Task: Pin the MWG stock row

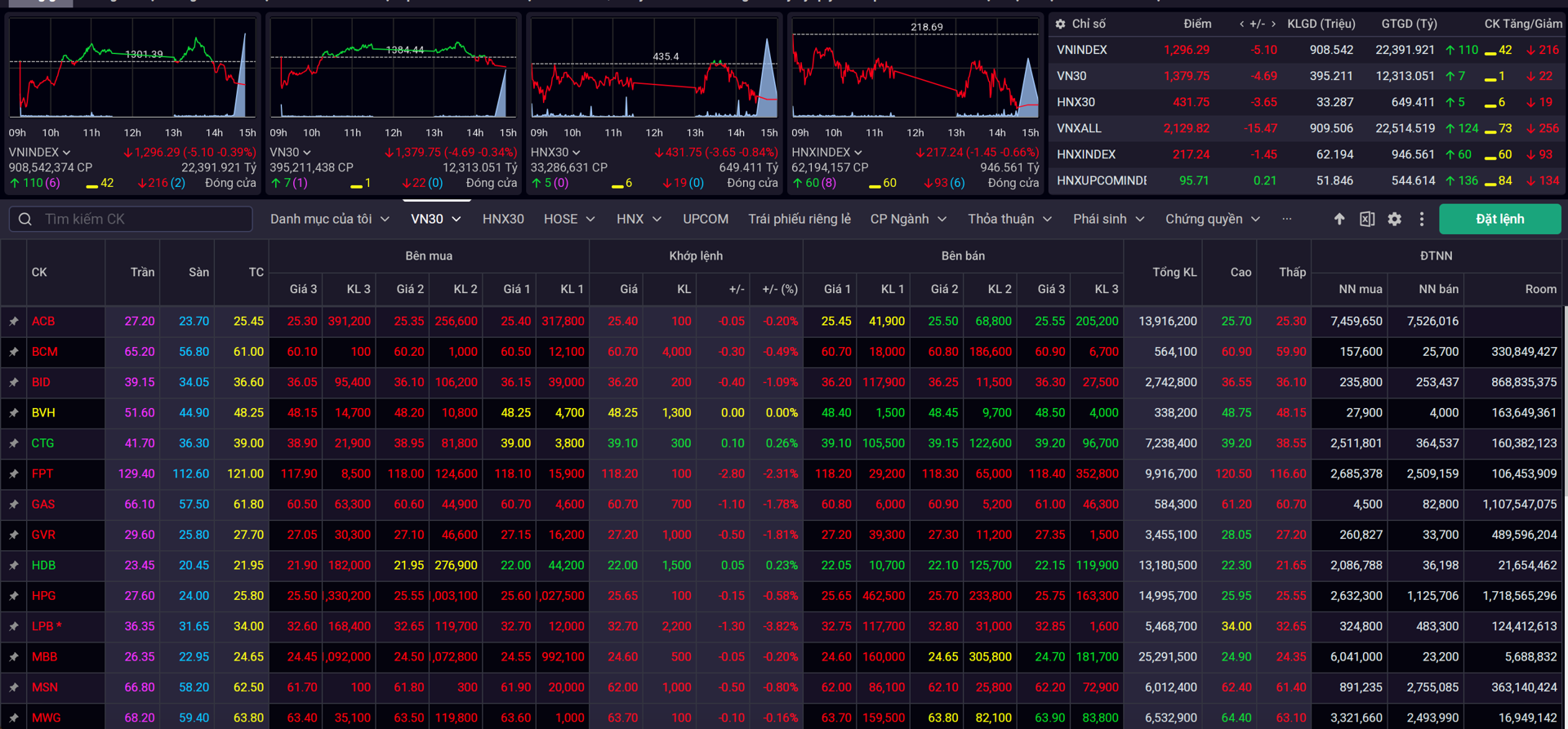Action: click(14, 718)
